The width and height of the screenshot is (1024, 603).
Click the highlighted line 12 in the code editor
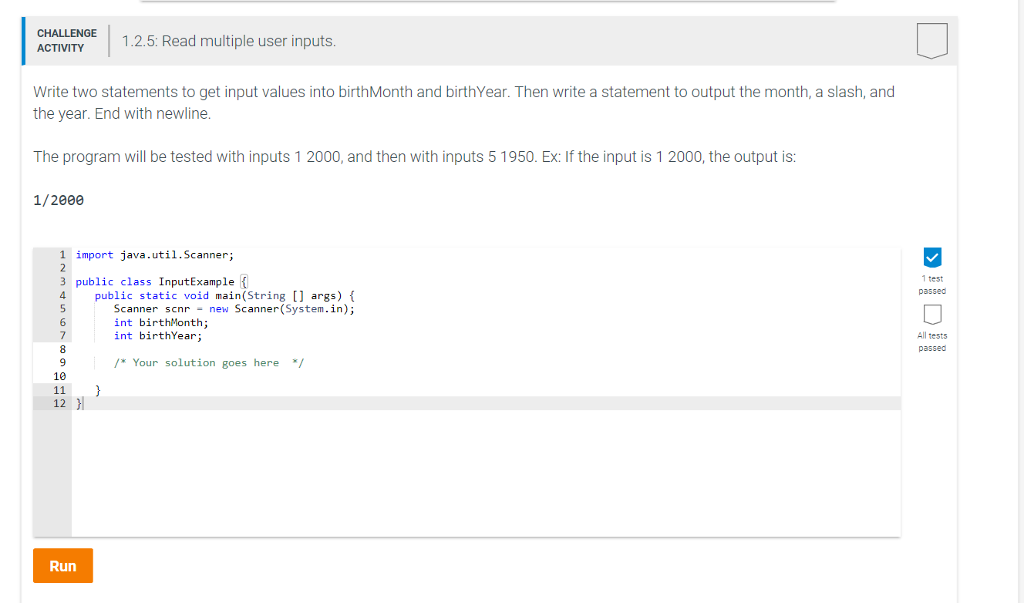300,403
